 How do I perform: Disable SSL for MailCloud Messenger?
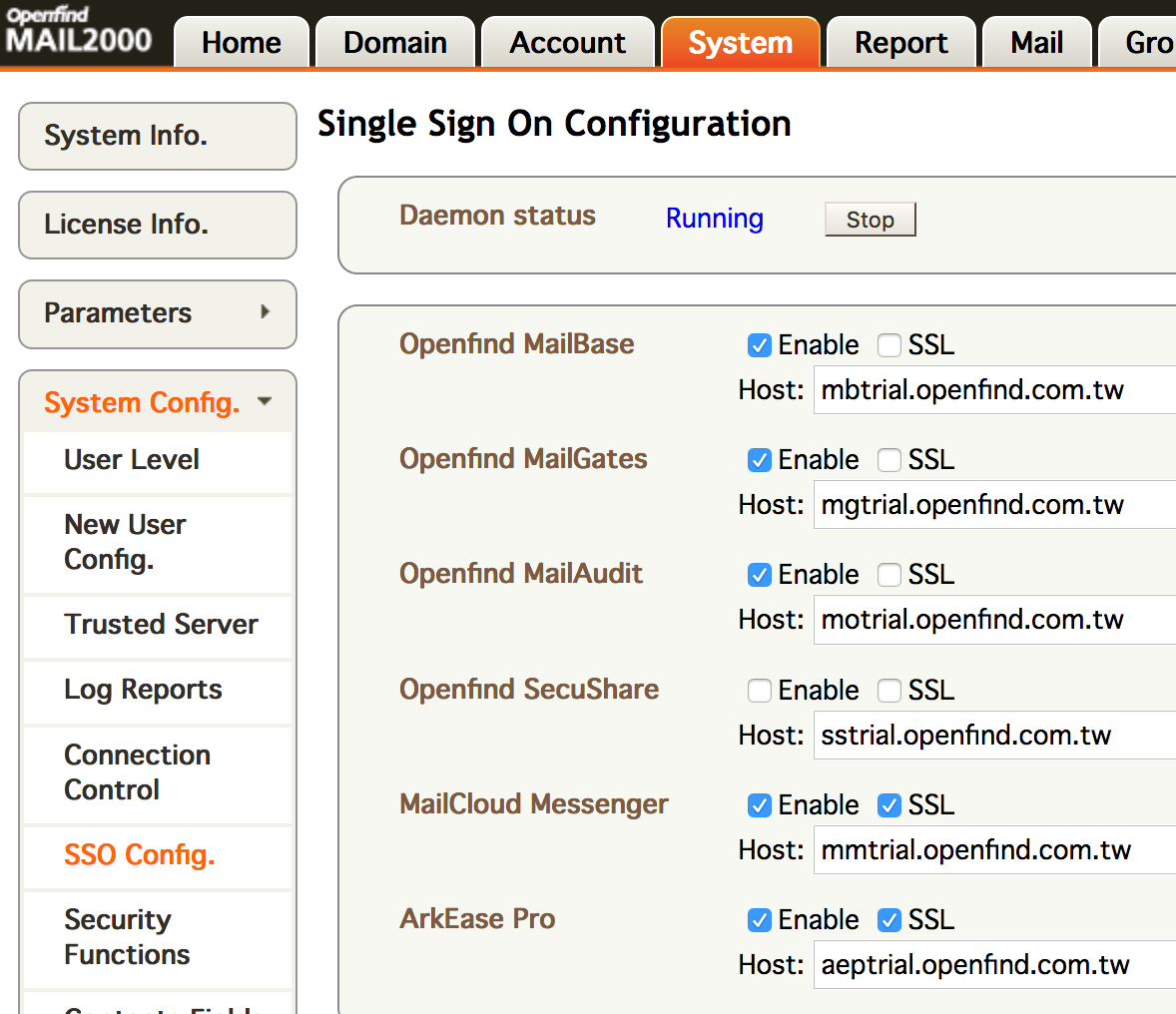tap(888, 804)
